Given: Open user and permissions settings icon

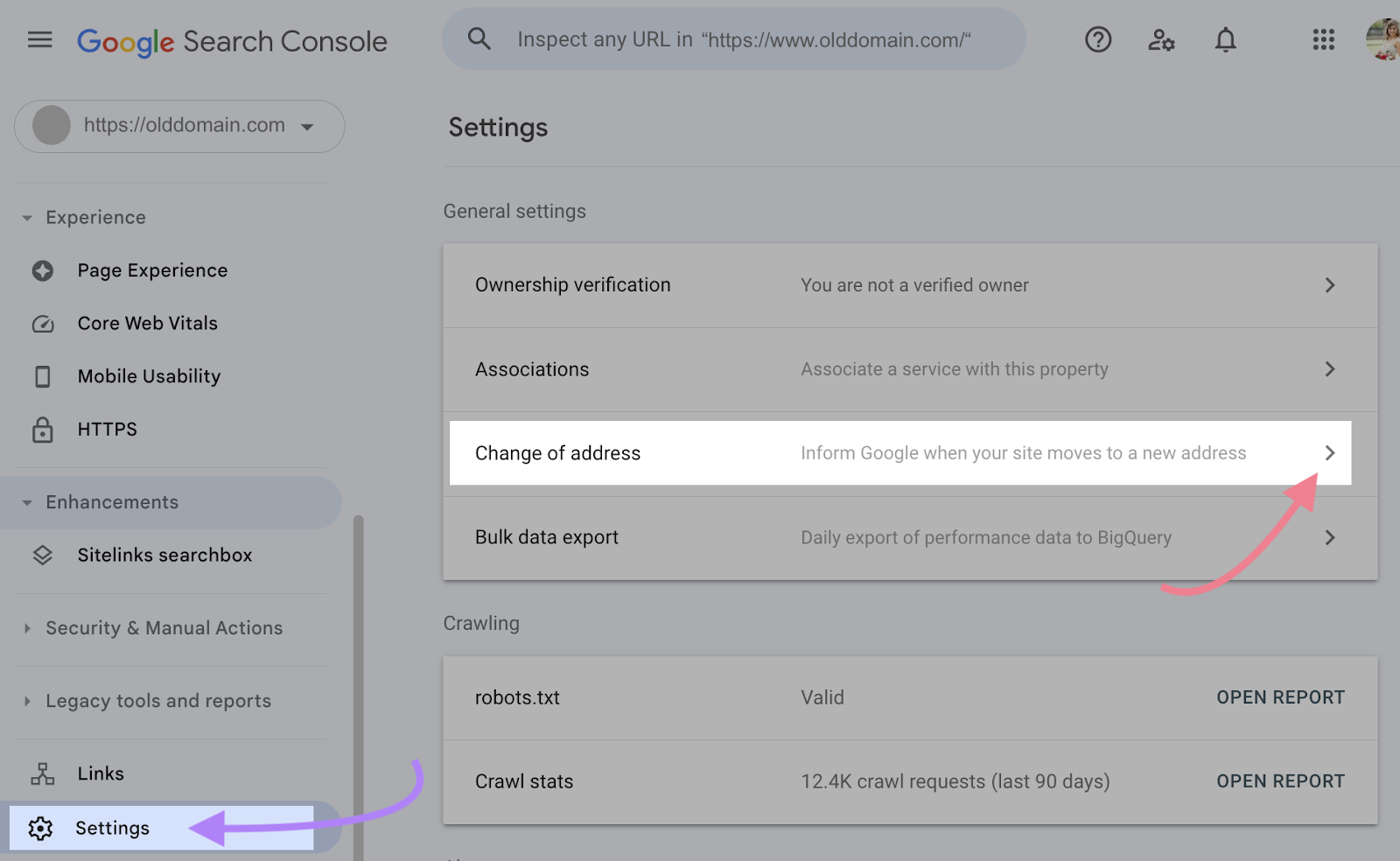Looking at the screenshot, I should [x=1161, y=39].
